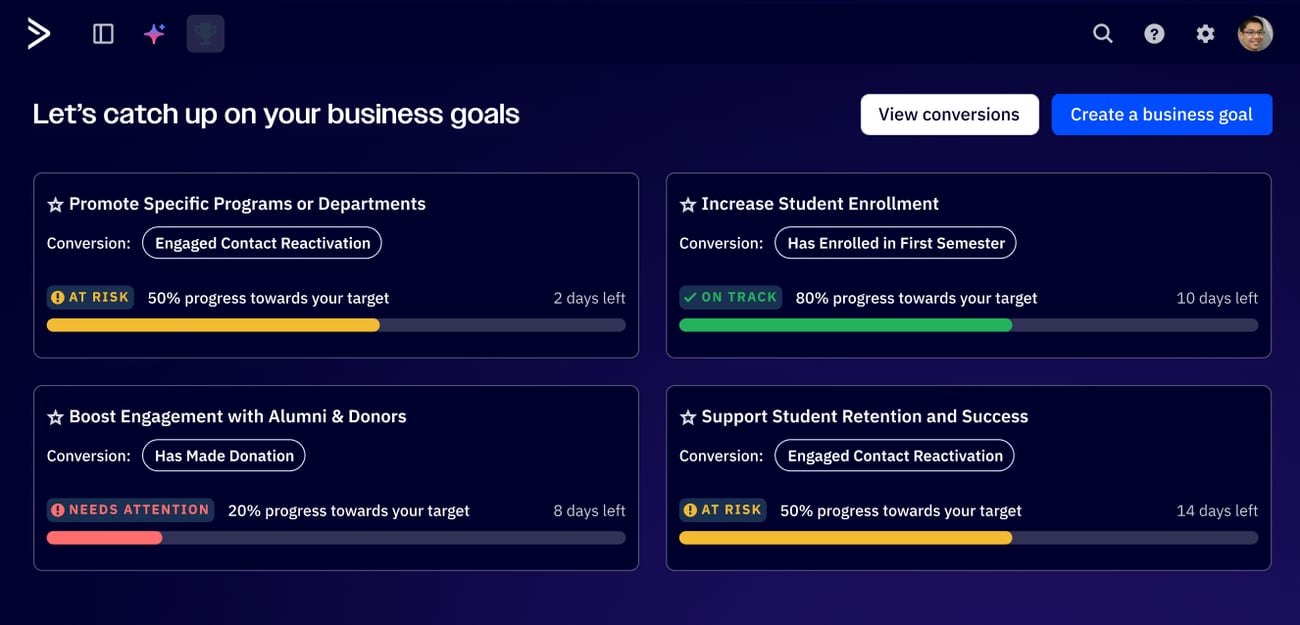Click the ActiveCampaign logo icon
Image resolution: width=1300 pixels, height=625 pixels.
coord(38,33)
